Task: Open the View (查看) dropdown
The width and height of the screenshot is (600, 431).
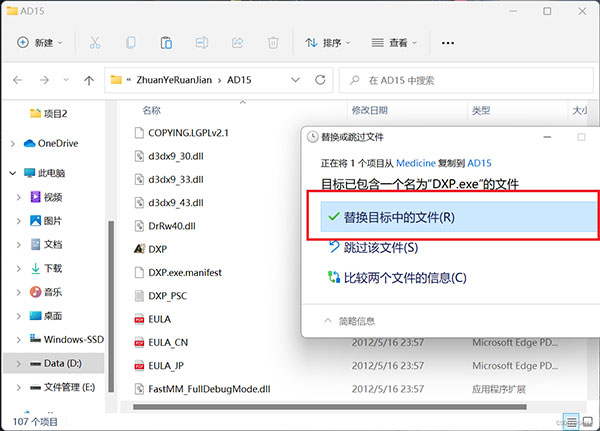Action: [x=394, y=42]
